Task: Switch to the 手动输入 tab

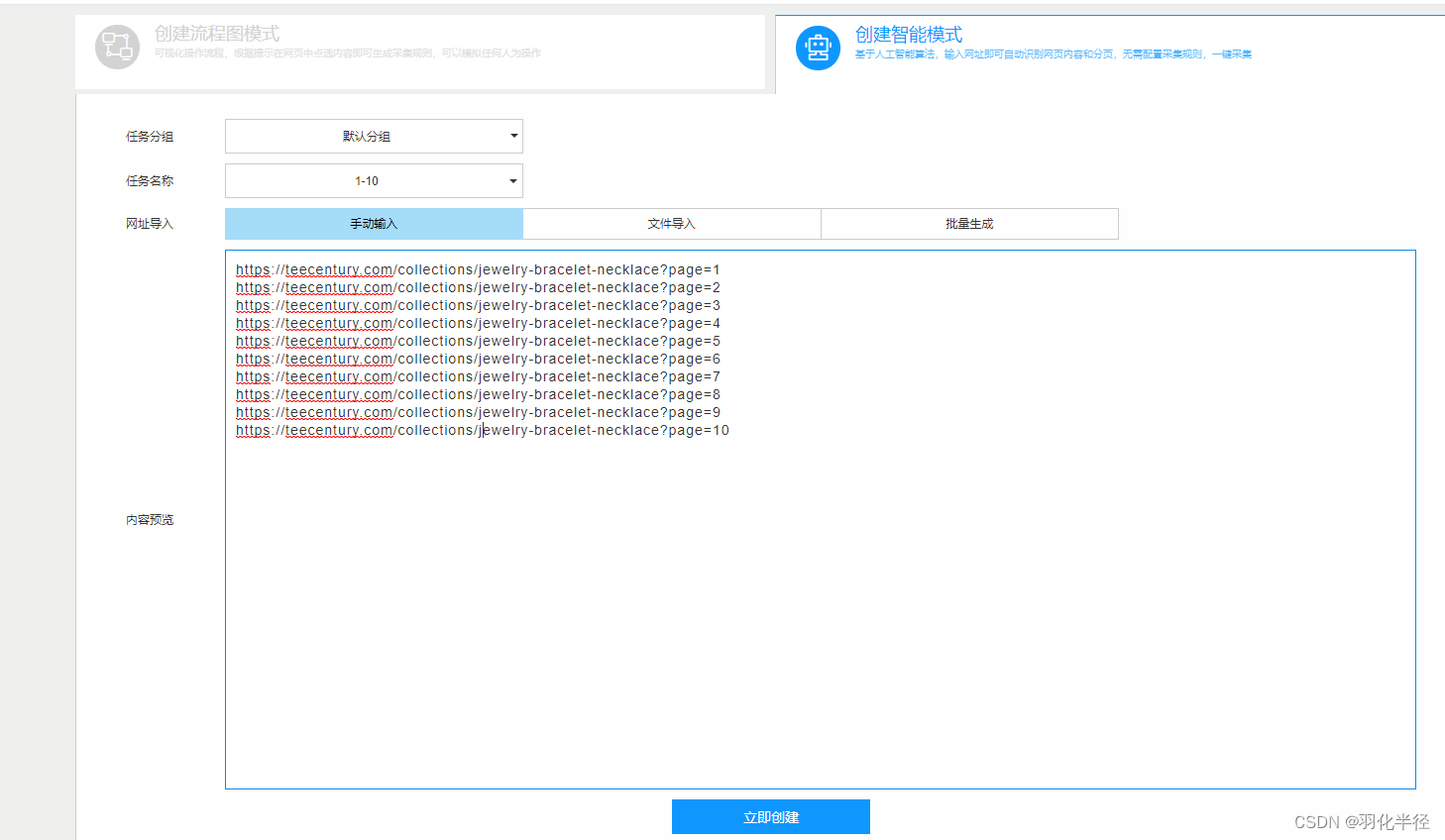Action: point(374,224)
